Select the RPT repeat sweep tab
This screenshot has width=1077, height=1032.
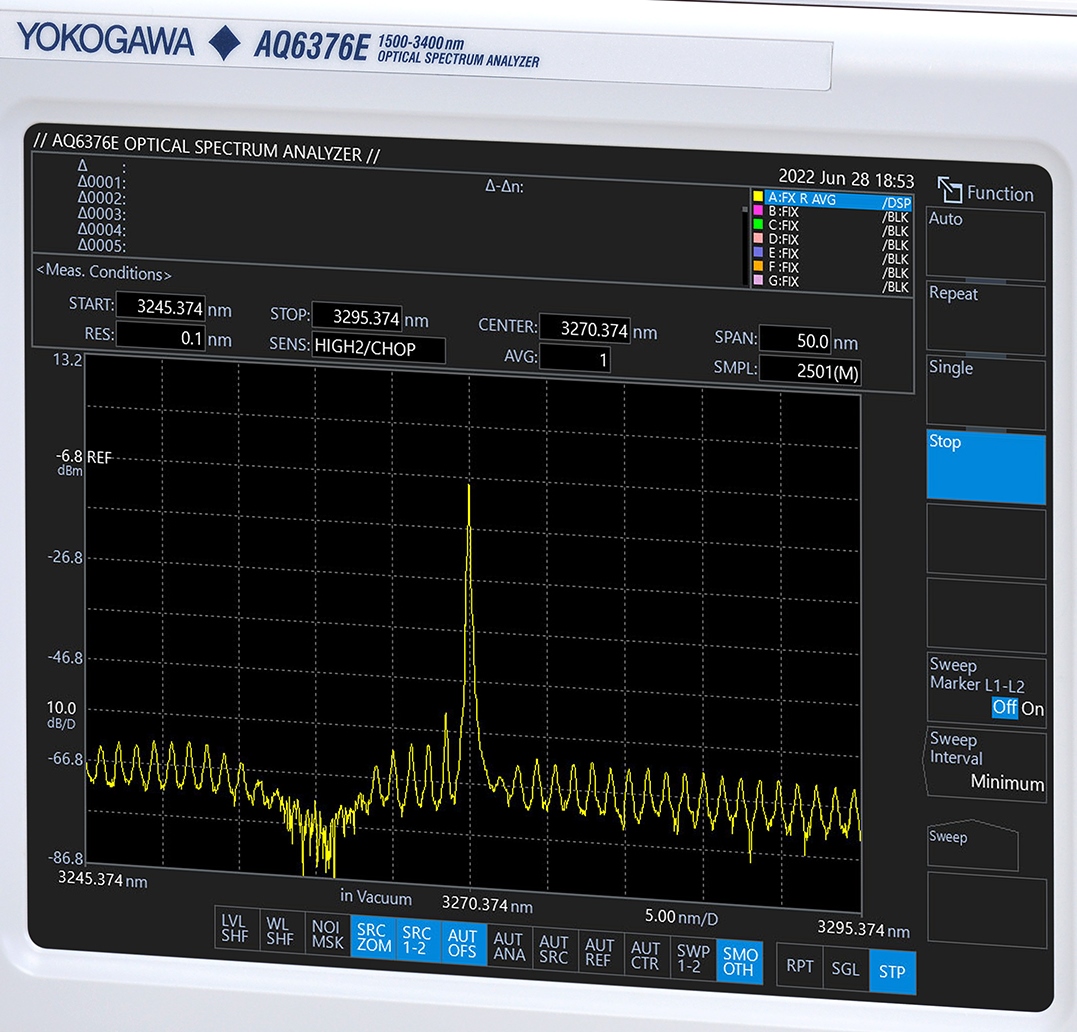tap(799, 968)
